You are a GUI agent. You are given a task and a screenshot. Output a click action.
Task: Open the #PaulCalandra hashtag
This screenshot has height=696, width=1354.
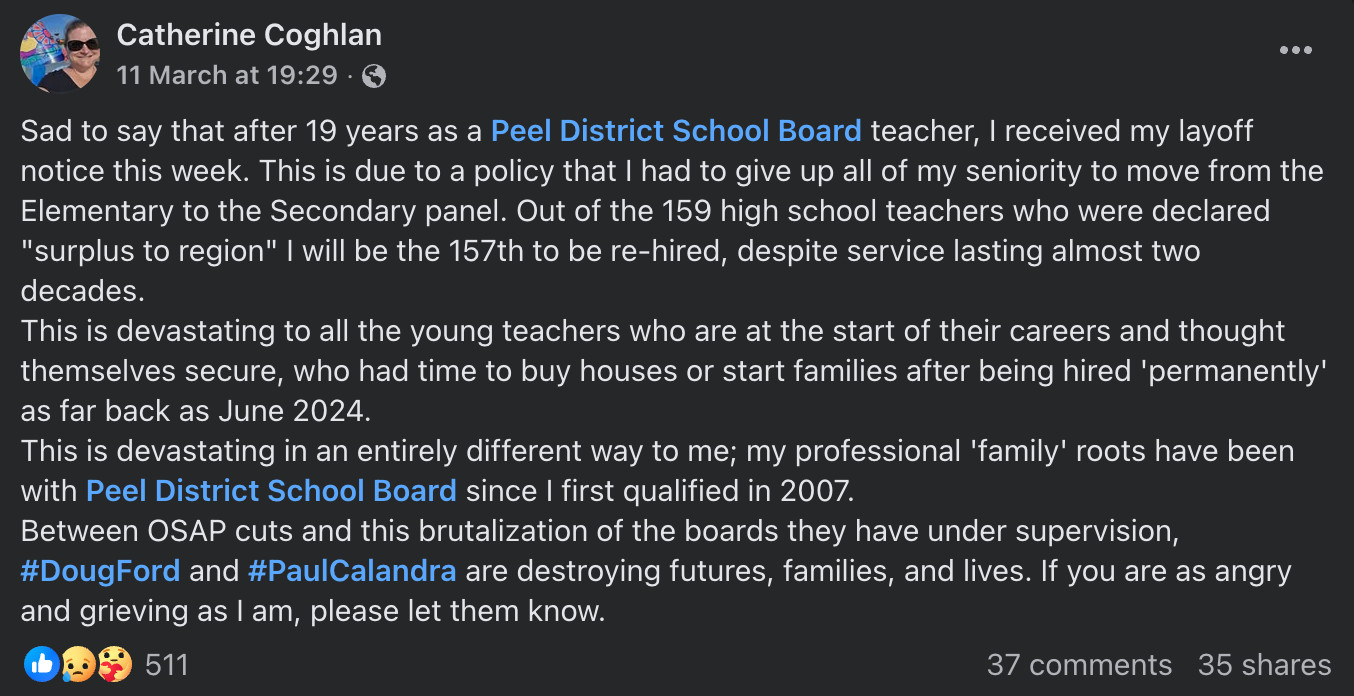tap(352, 571)
